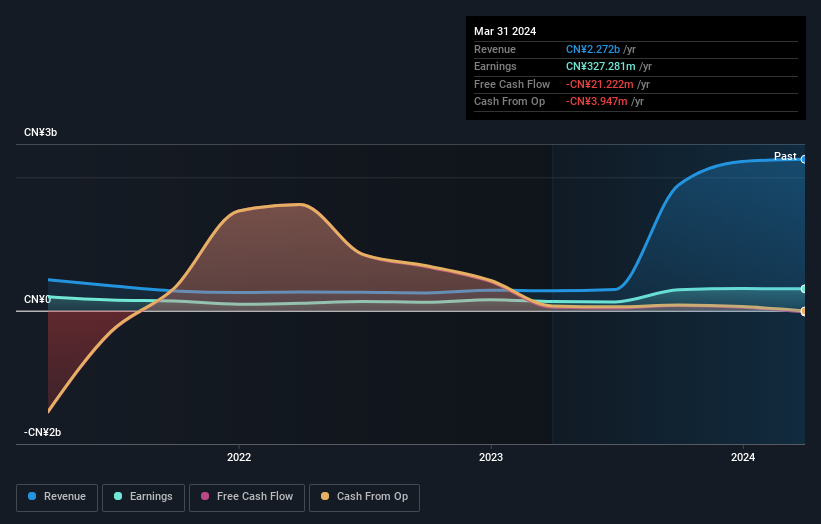Click the Cash From Op label in tooltip
This screenshot has width=821, height=524.
tap(509, 102)
